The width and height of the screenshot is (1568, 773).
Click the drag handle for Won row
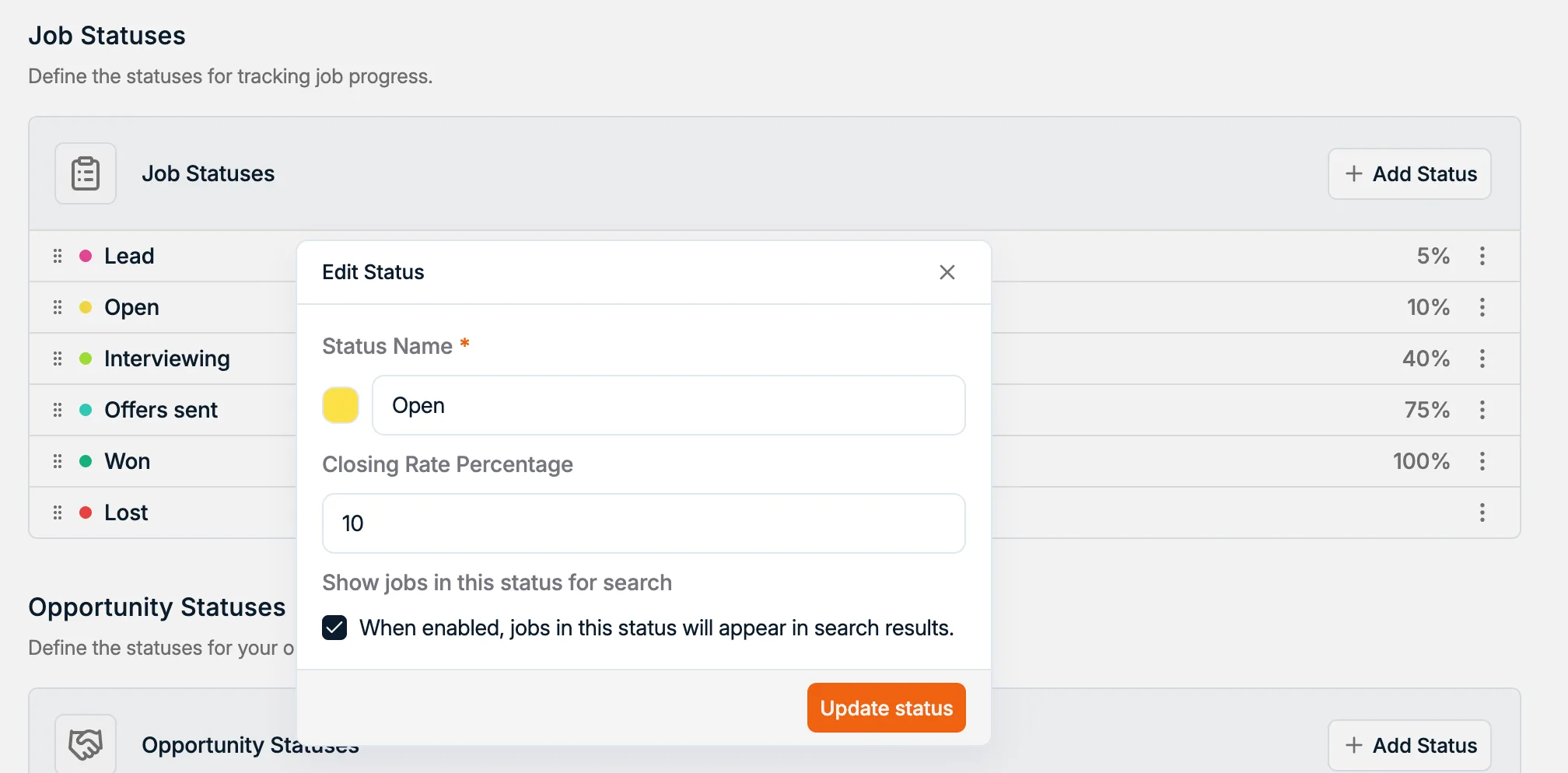pyautogui.click(x=58, y=461)
